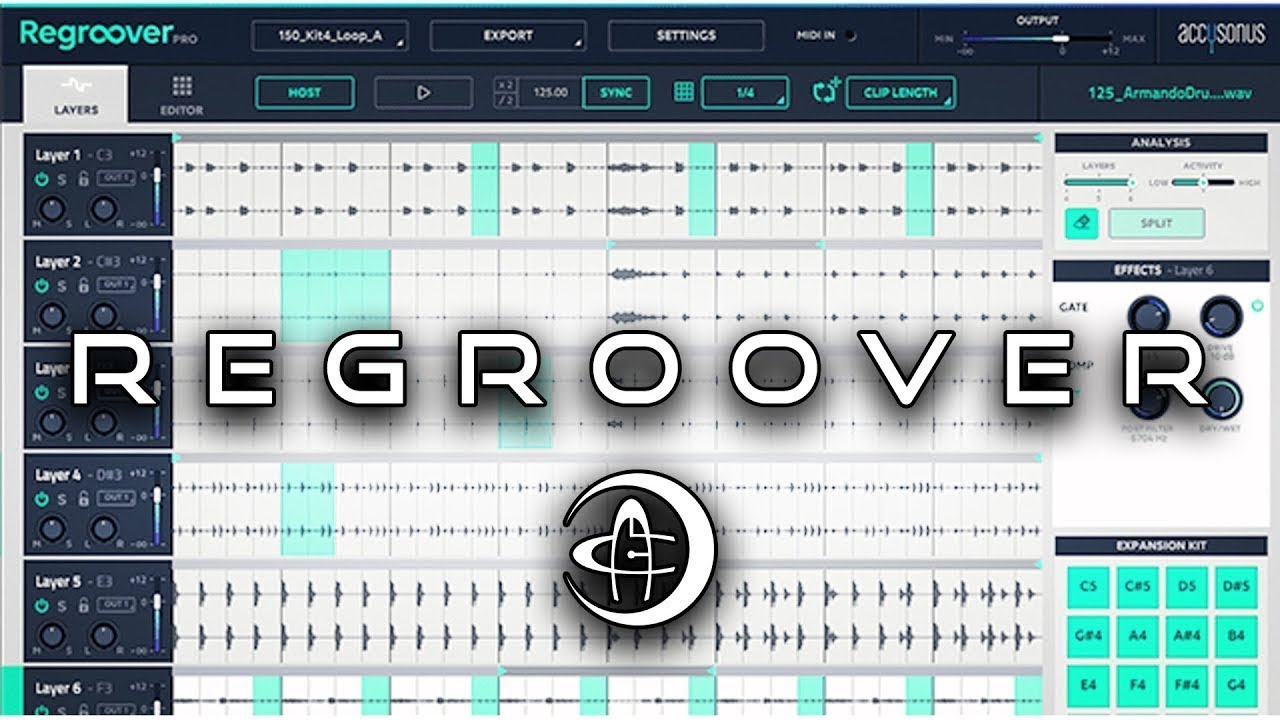Screen dimensions: 1280x720
Task: Toggle Layer 4 power button
Action: [42, 499]
